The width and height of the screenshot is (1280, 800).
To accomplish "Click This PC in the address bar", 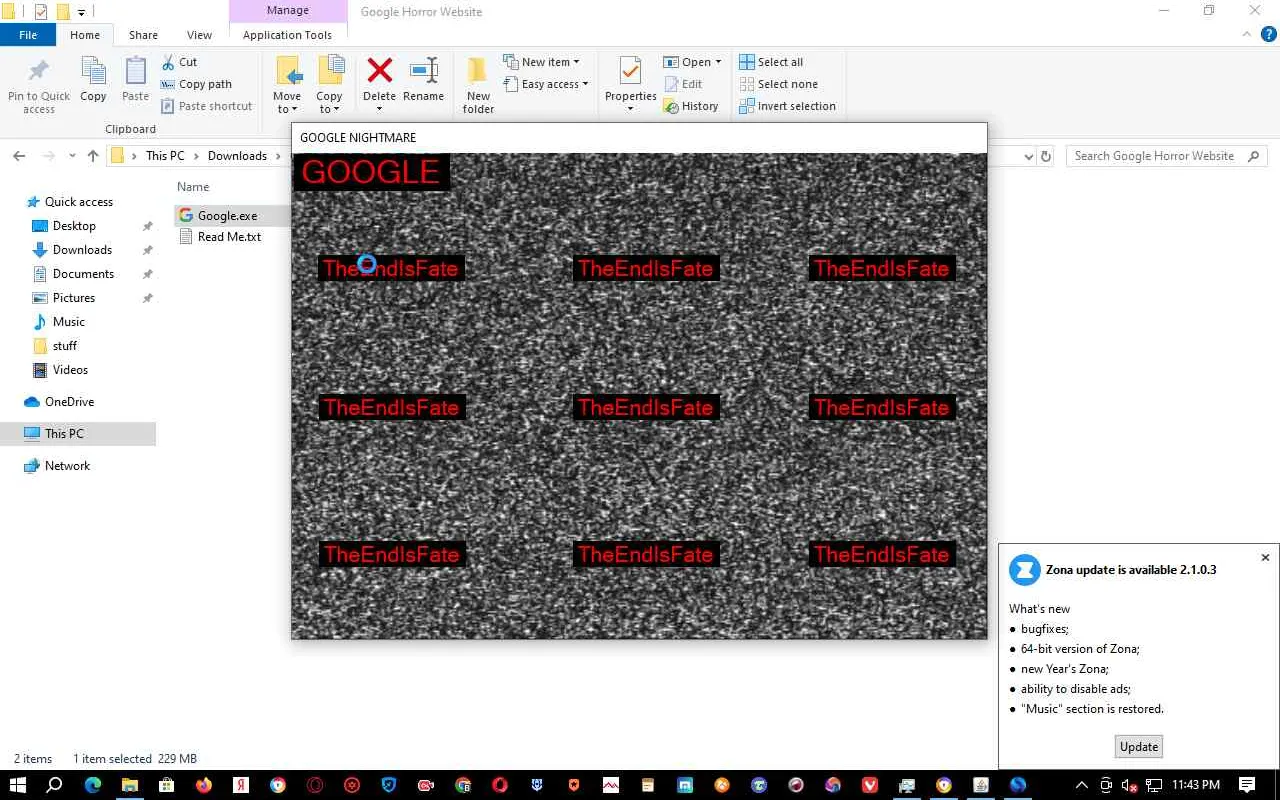I will point(165,156).
